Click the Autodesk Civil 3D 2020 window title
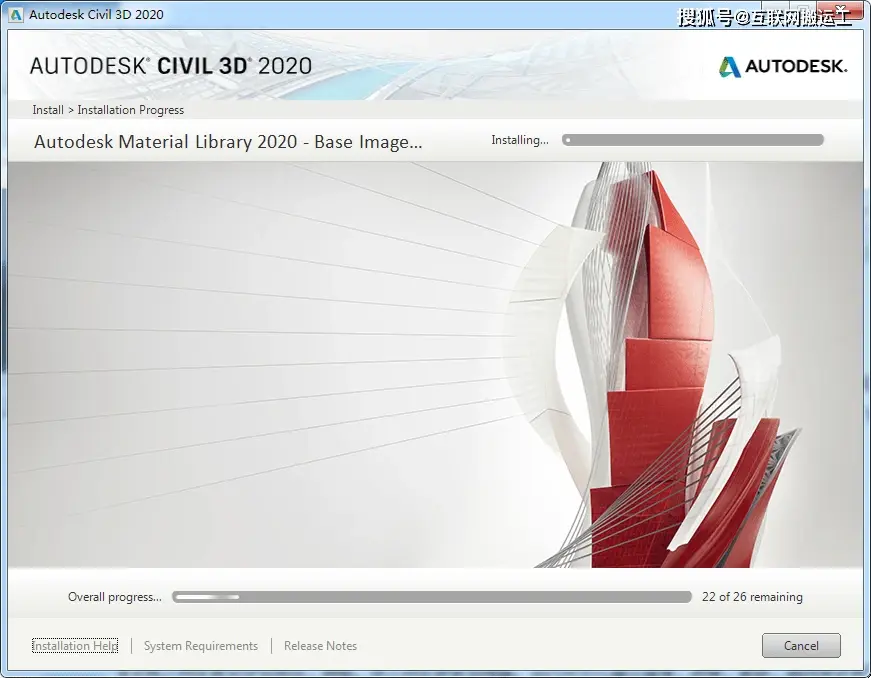Viewport: 871px width, 678px height. pos(96,15)
